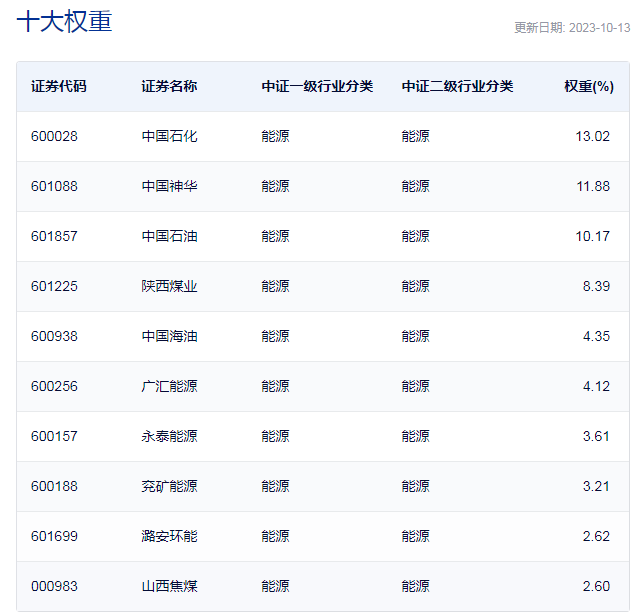Select stock name 兖矿能源
The height and width of the screenshot is (616, 635).
pos(169,486)
